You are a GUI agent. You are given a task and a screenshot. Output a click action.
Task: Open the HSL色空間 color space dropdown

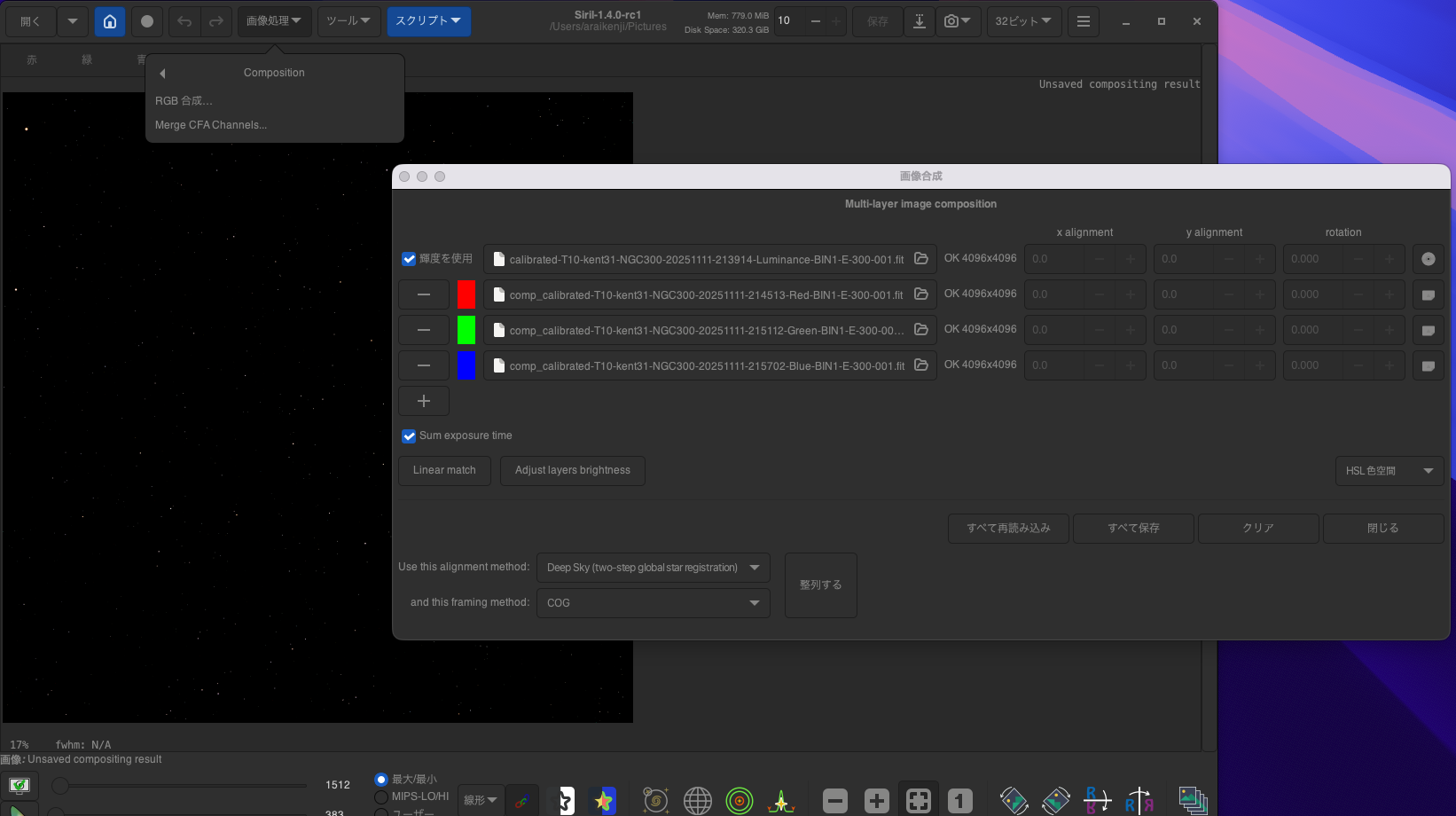pyautogui.click(x=1389, y=471)
